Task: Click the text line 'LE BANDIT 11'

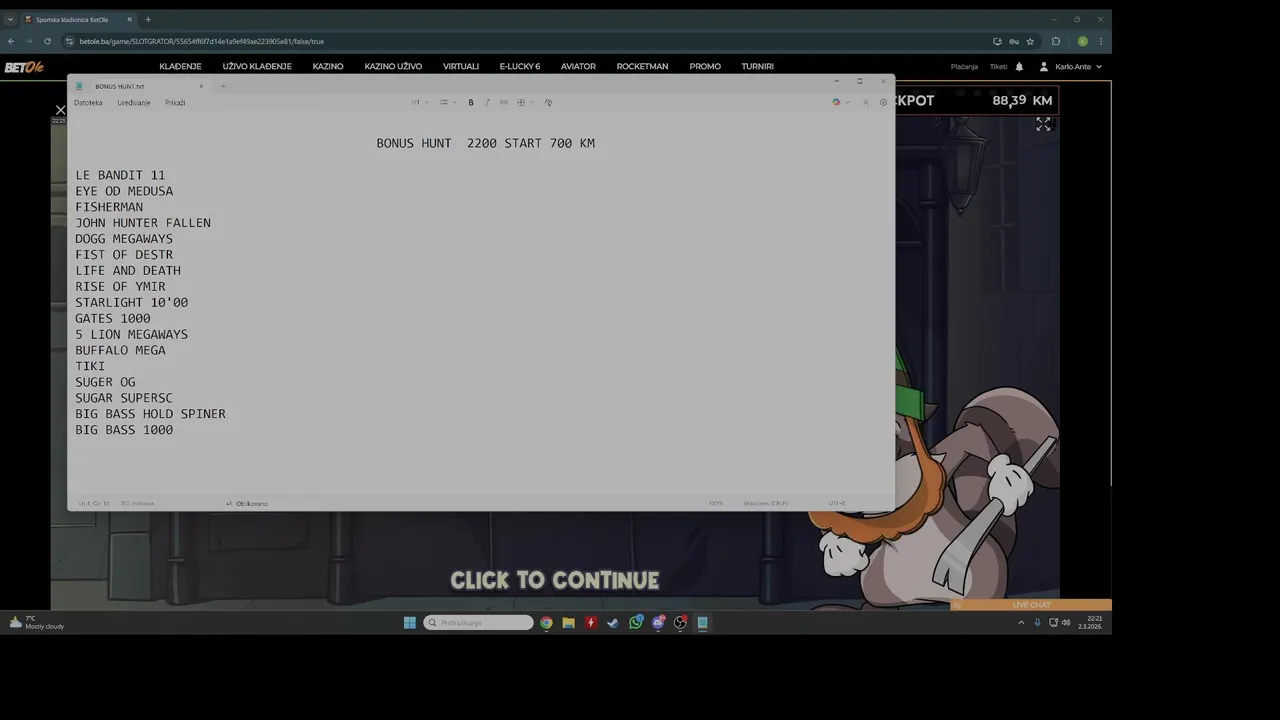Action: pyautogui.click(x=120, y=175)
